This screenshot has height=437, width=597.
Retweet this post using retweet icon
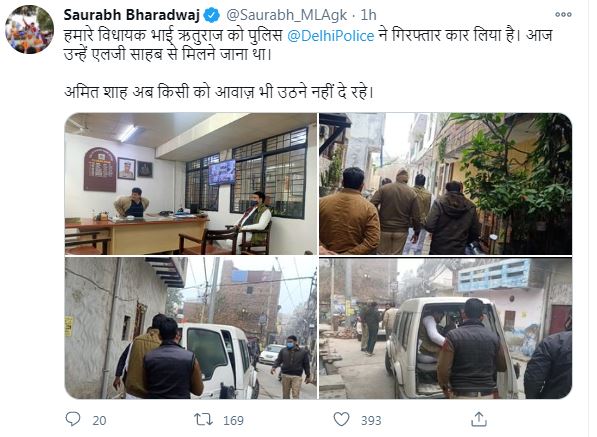[x=204, y=419]
